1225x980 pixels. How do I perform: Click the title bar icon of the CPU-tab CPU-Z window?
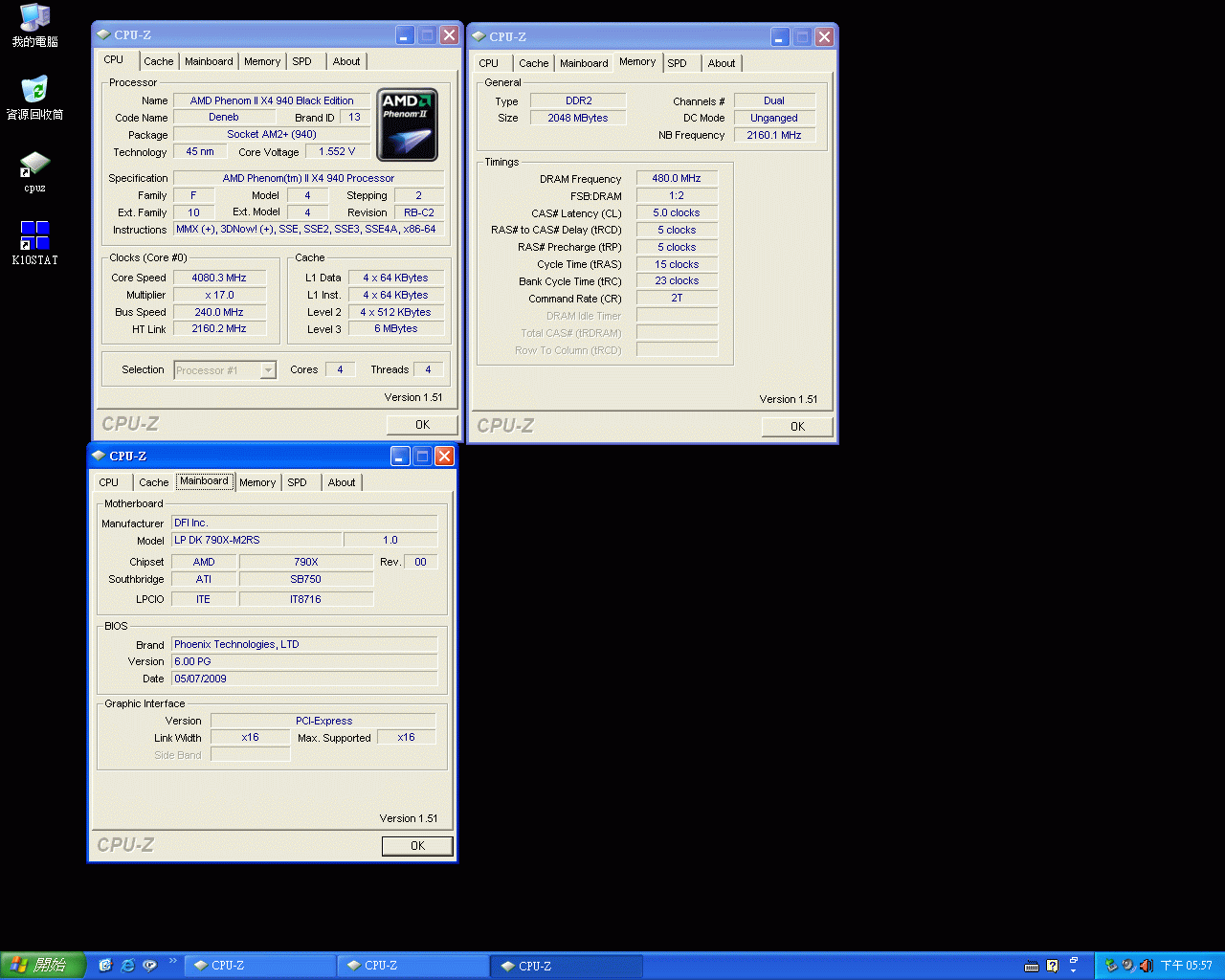click(x=103, y=34)
